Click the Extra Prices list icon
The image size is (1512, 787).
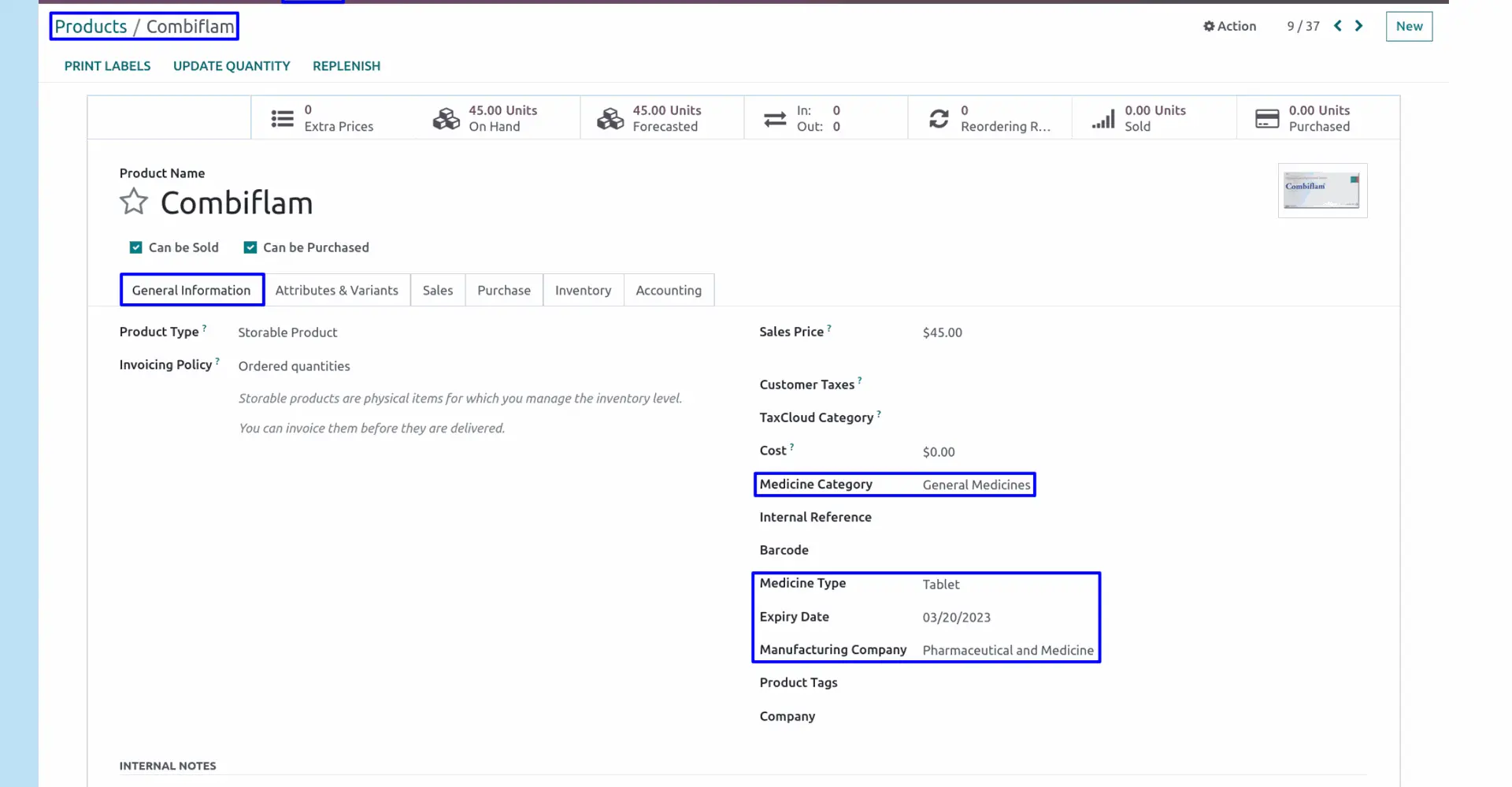pyautogui.click(x=283, y=118)
